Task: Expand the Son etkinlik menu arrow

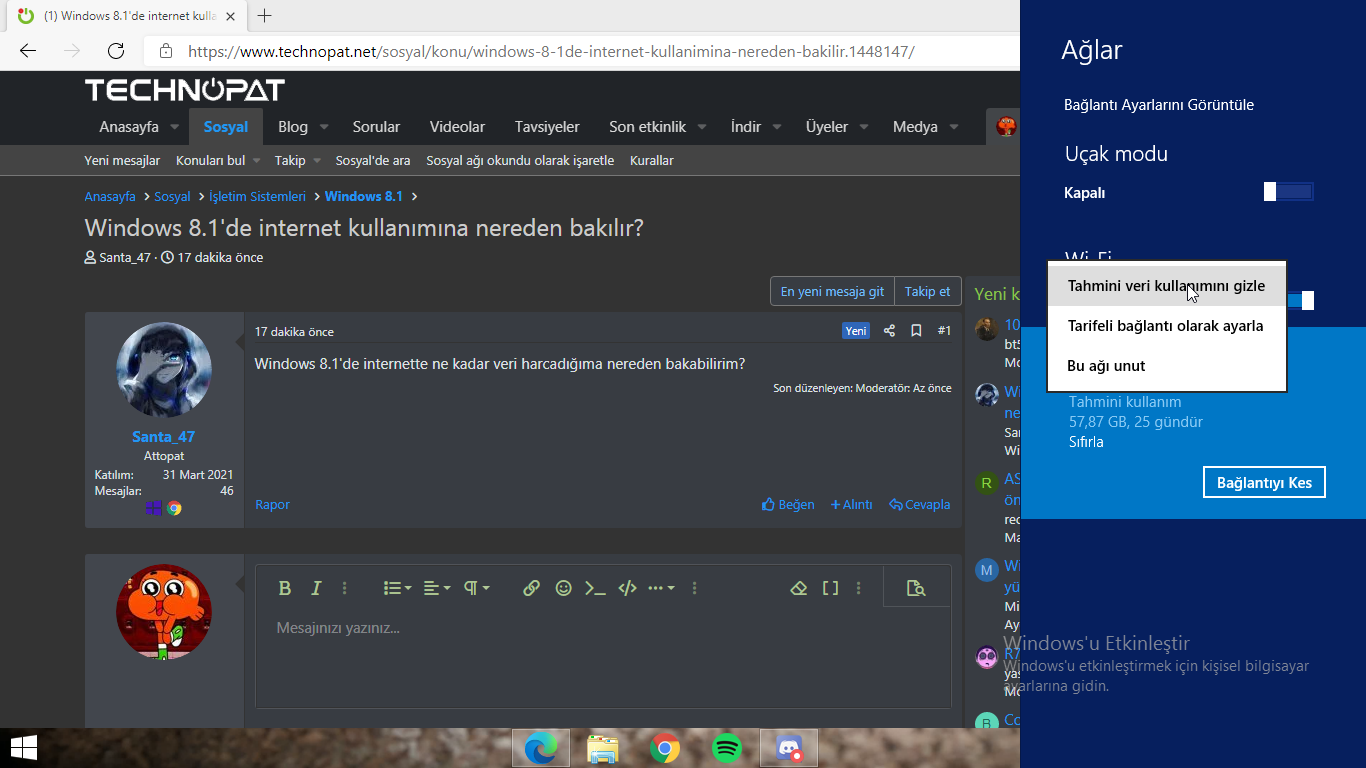Action: tap(701, 127)
